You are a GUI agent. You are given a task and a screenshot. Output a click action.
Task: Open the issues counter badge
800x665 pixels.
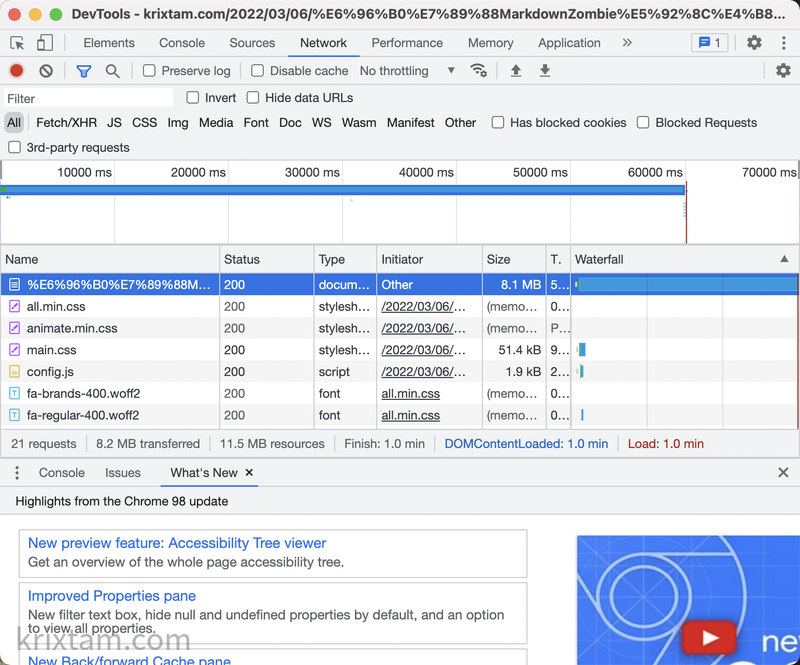pyautogui.click(x=709, y=42)
